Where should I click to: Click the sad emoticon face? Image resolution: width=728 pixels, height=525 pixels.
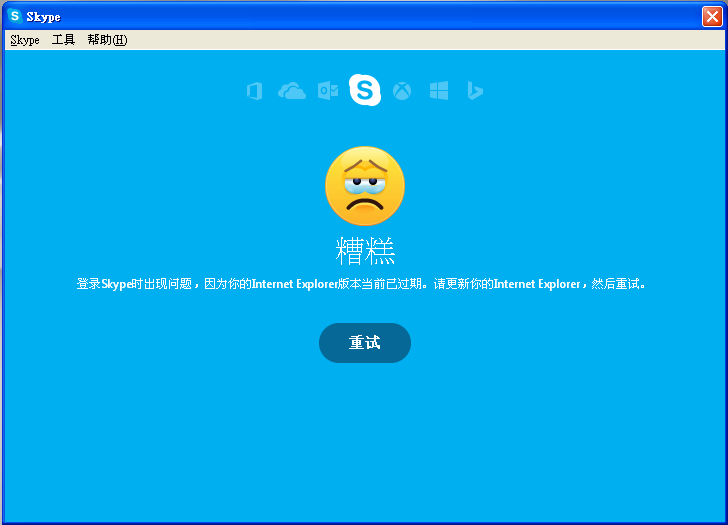pyautogui.click(x=365, y=186)
